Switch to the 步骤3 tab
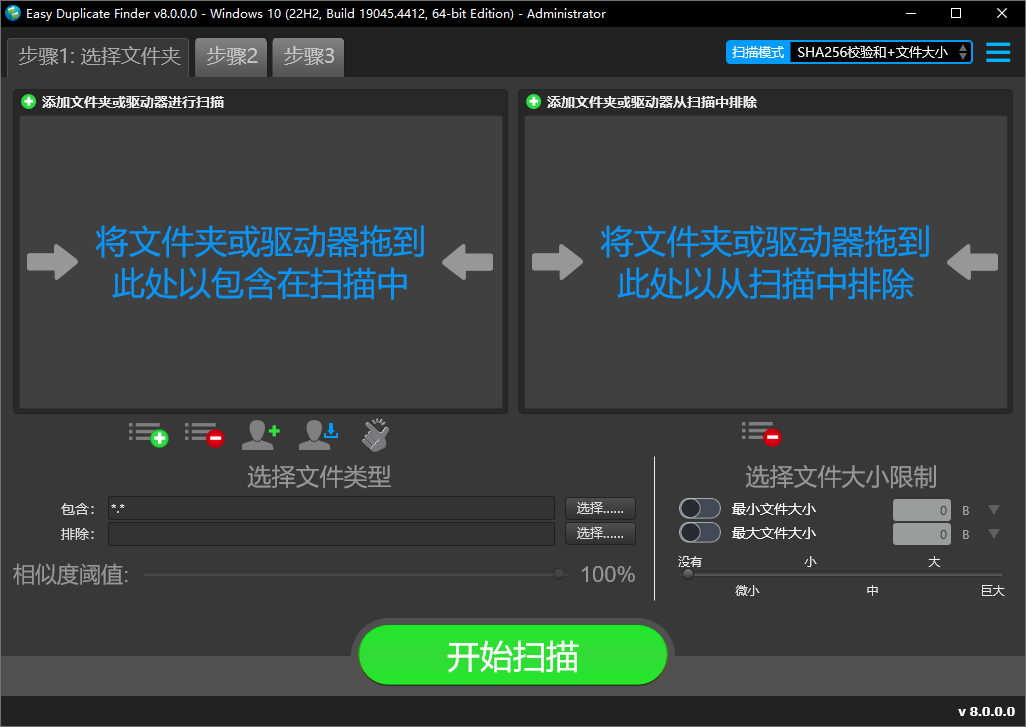Viewport: 1026px width, 727px height. pyautogui.click(x=308, y=57)
